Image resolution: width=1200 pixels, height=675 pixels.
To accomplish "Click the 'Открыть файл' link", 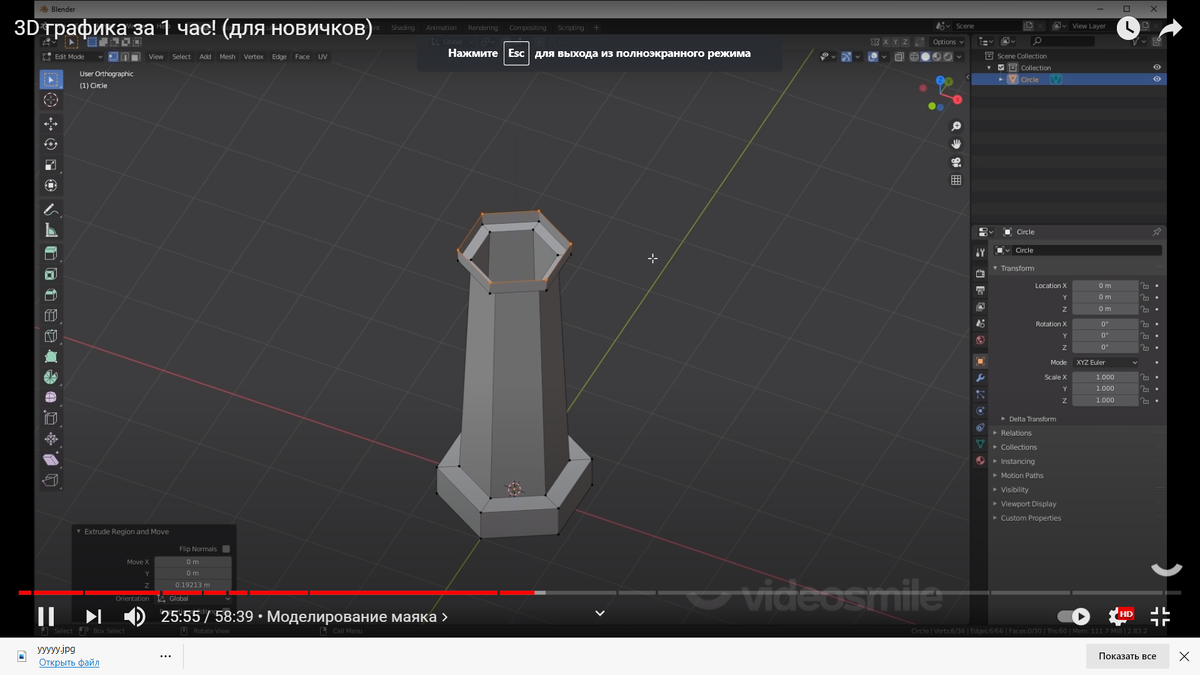I will pyautogui.click(x=69, y=662).
